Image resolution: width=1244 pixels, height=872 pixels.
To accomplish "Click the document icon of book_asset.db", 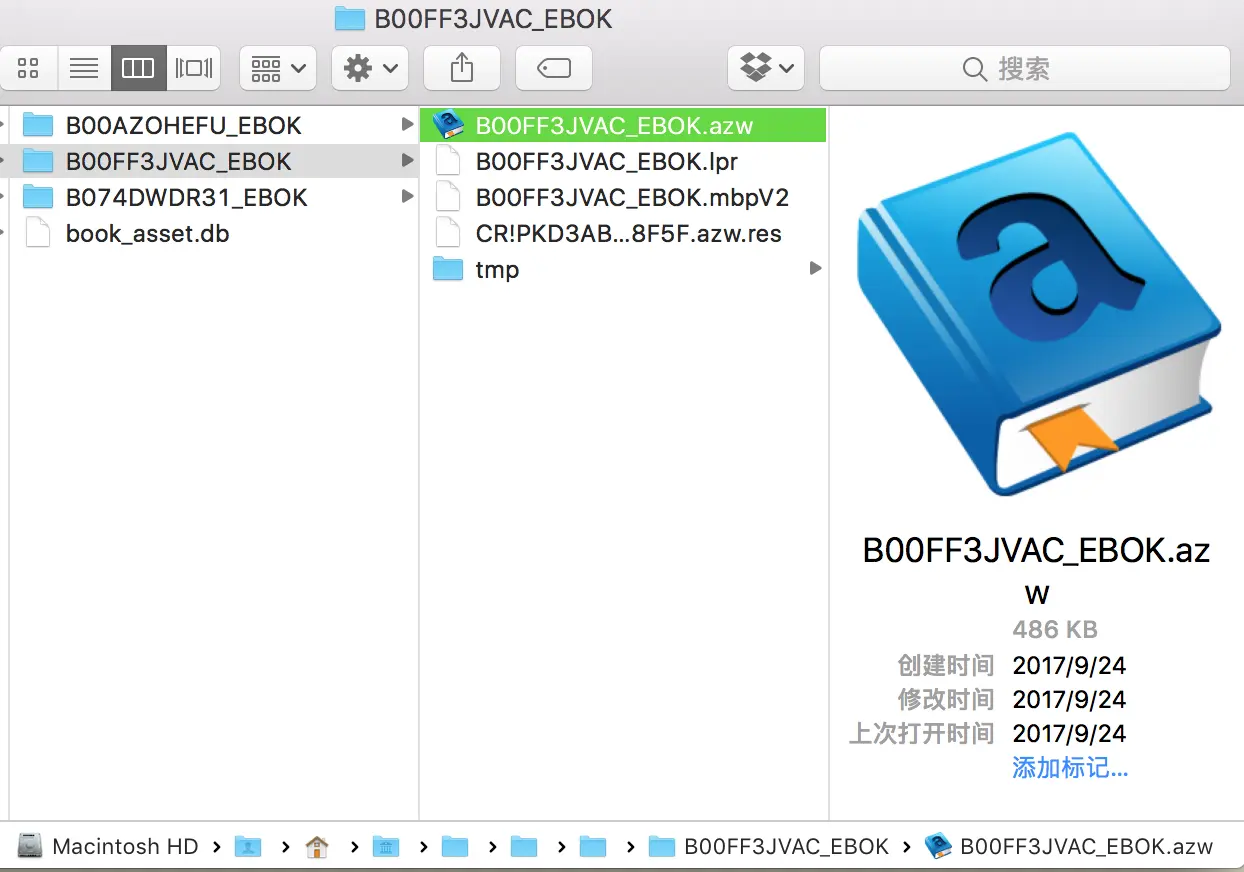I will 38,233.
